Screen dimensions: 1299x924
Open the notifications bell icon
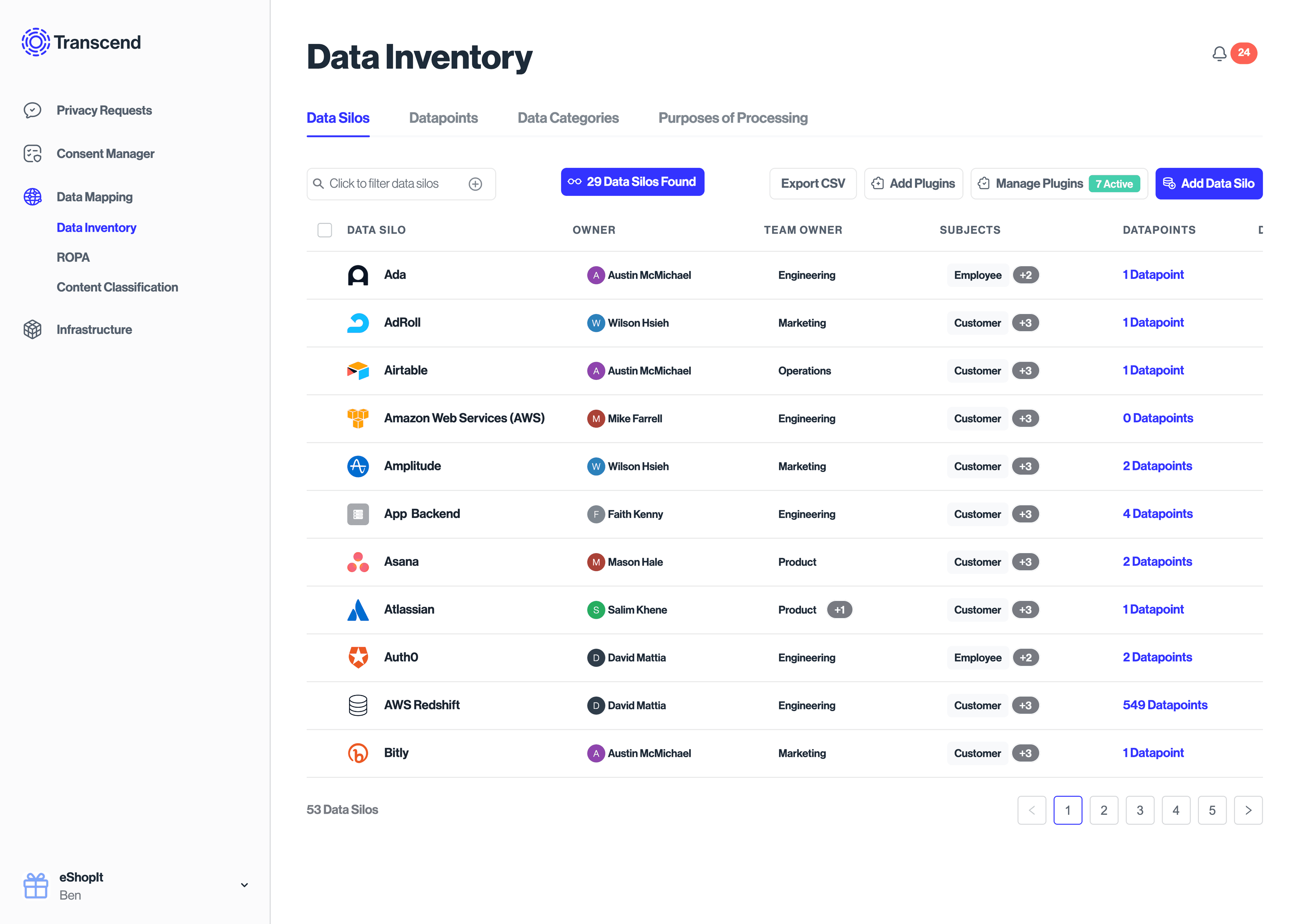(x=1219, y=53)
